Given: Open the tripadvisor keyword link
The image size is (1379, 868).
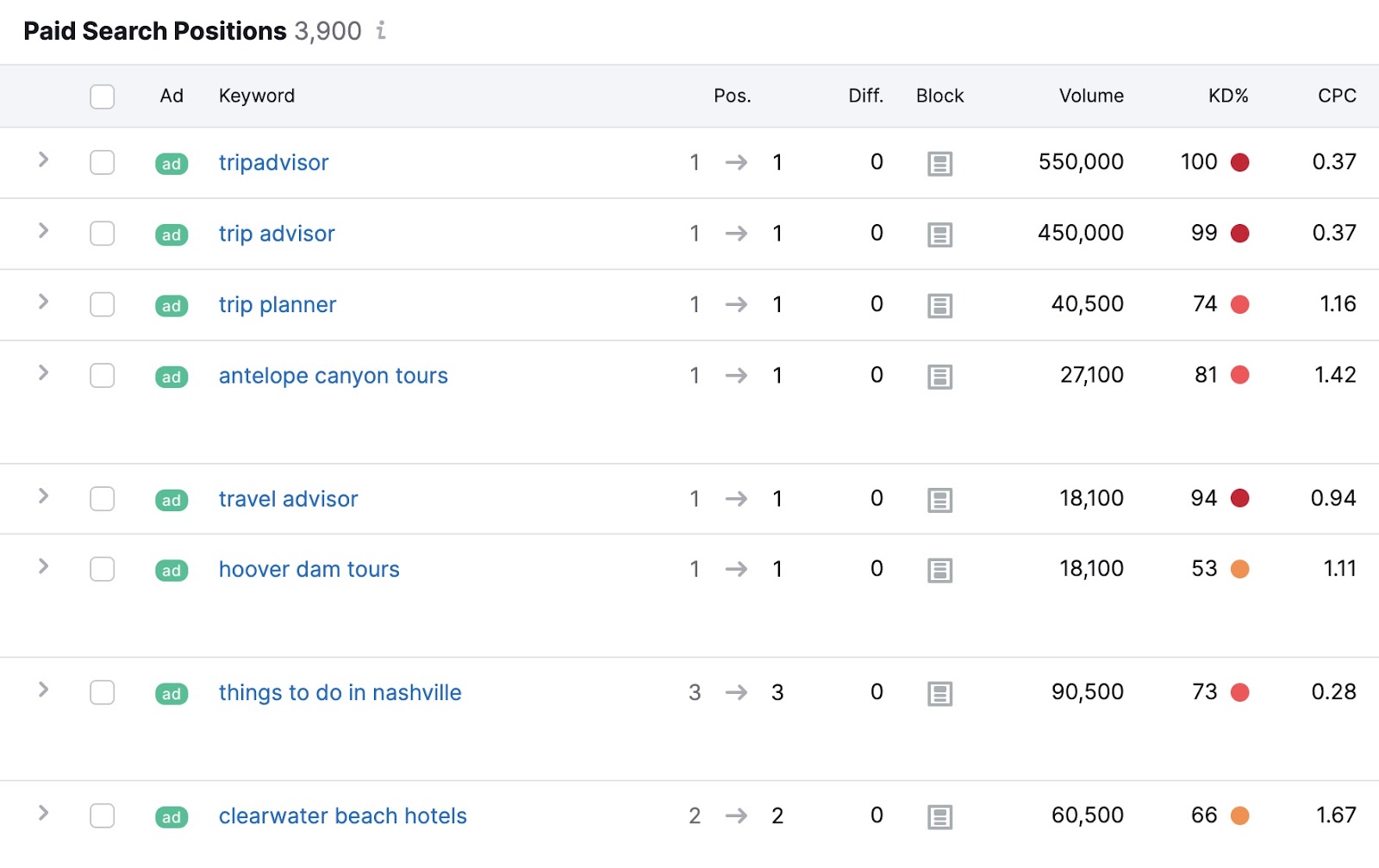Looking at the screenshot, I should 273,163.
